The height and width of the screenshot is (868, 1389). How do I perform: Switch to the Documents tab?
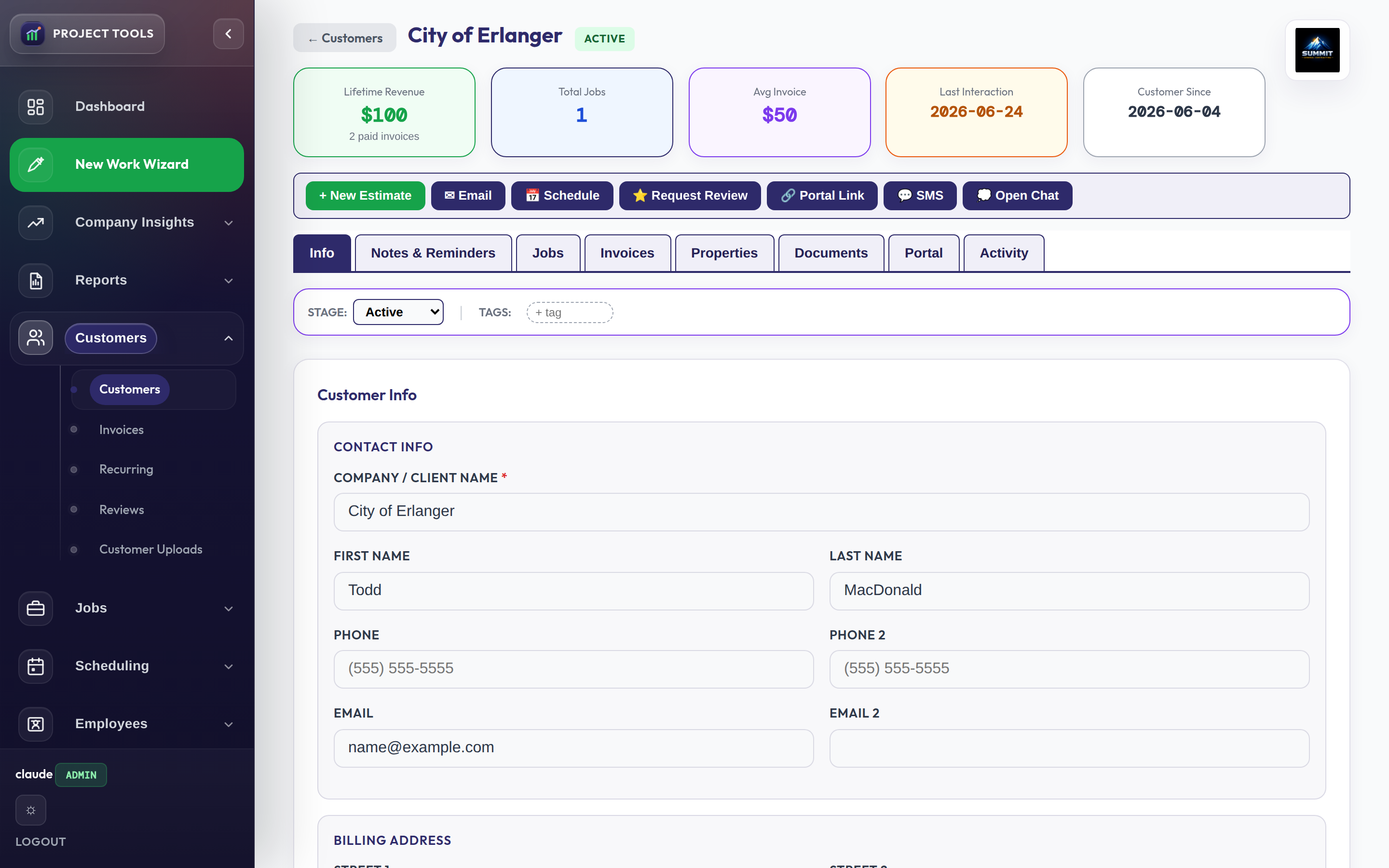pos(831,253)
